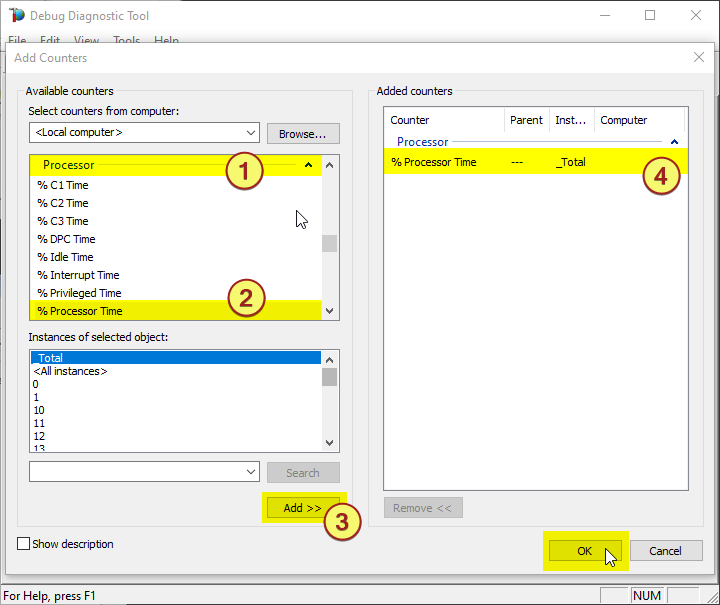
Task: Minimize the Debug Diagnostic Tool window
Action: [x=605, y=15]
